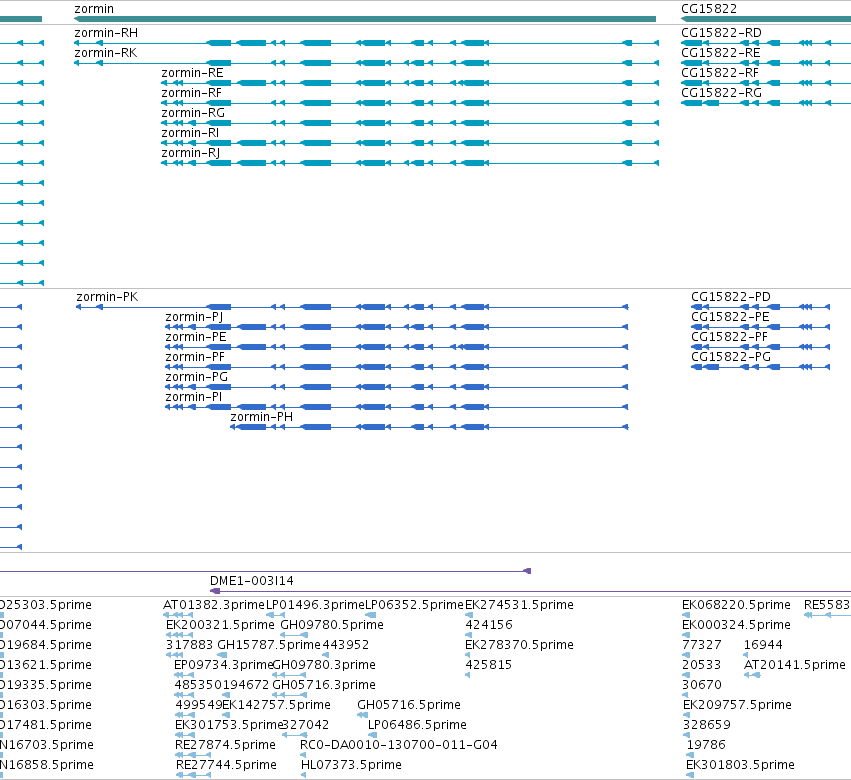Click transcript zormin-RG

[x=193, y=113]
